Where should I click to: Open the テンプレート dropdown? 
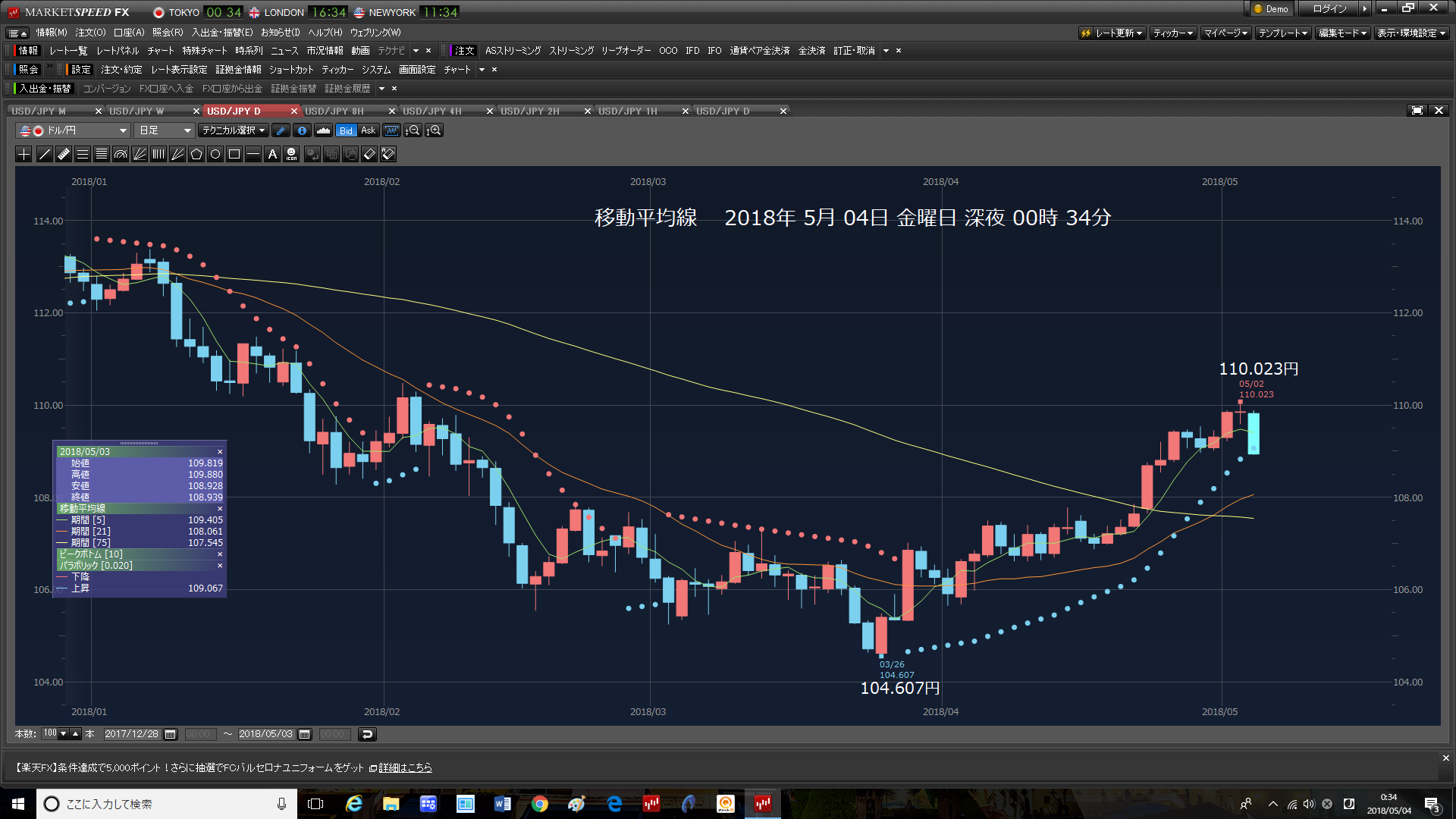pos(1283,33)
